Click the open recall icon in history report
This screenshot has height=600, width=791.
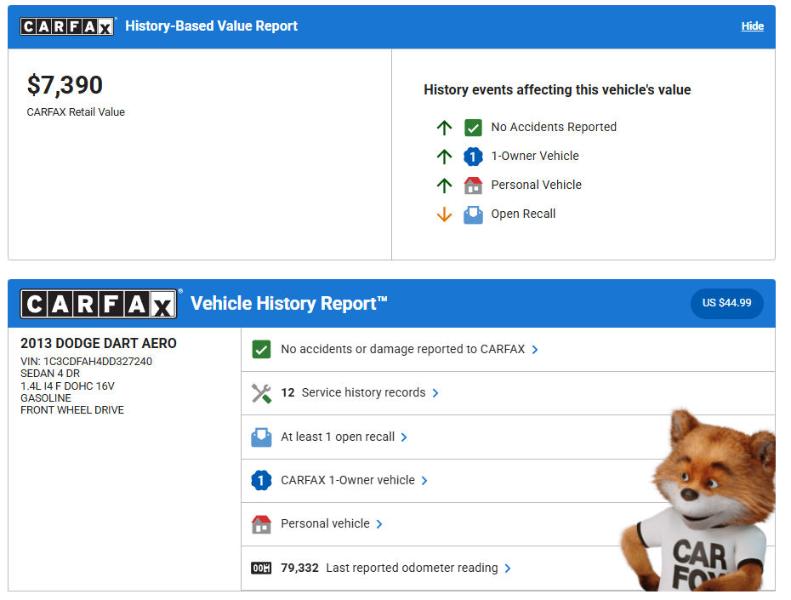261,437
